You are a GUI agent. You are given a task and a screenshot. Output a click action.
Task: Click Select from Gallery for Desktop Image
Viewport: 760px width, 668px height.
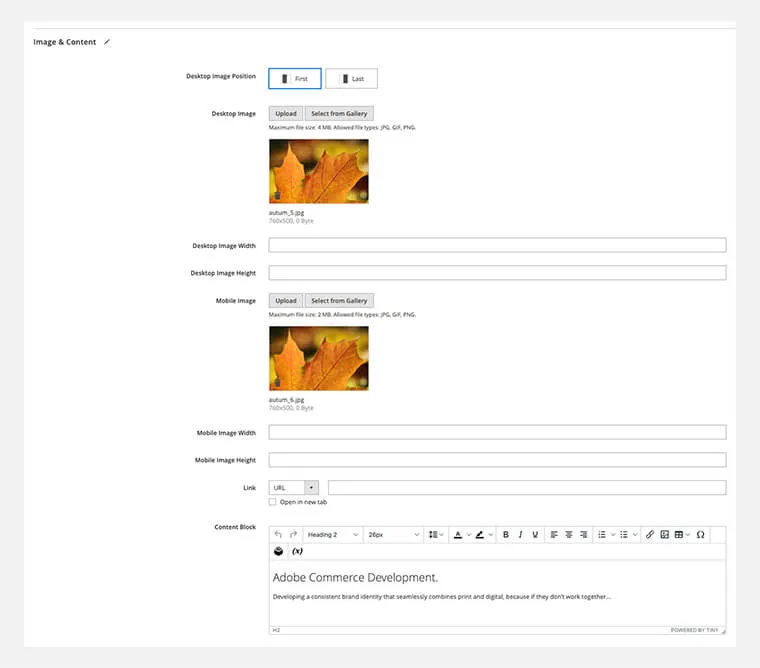(x=339, y=113)
